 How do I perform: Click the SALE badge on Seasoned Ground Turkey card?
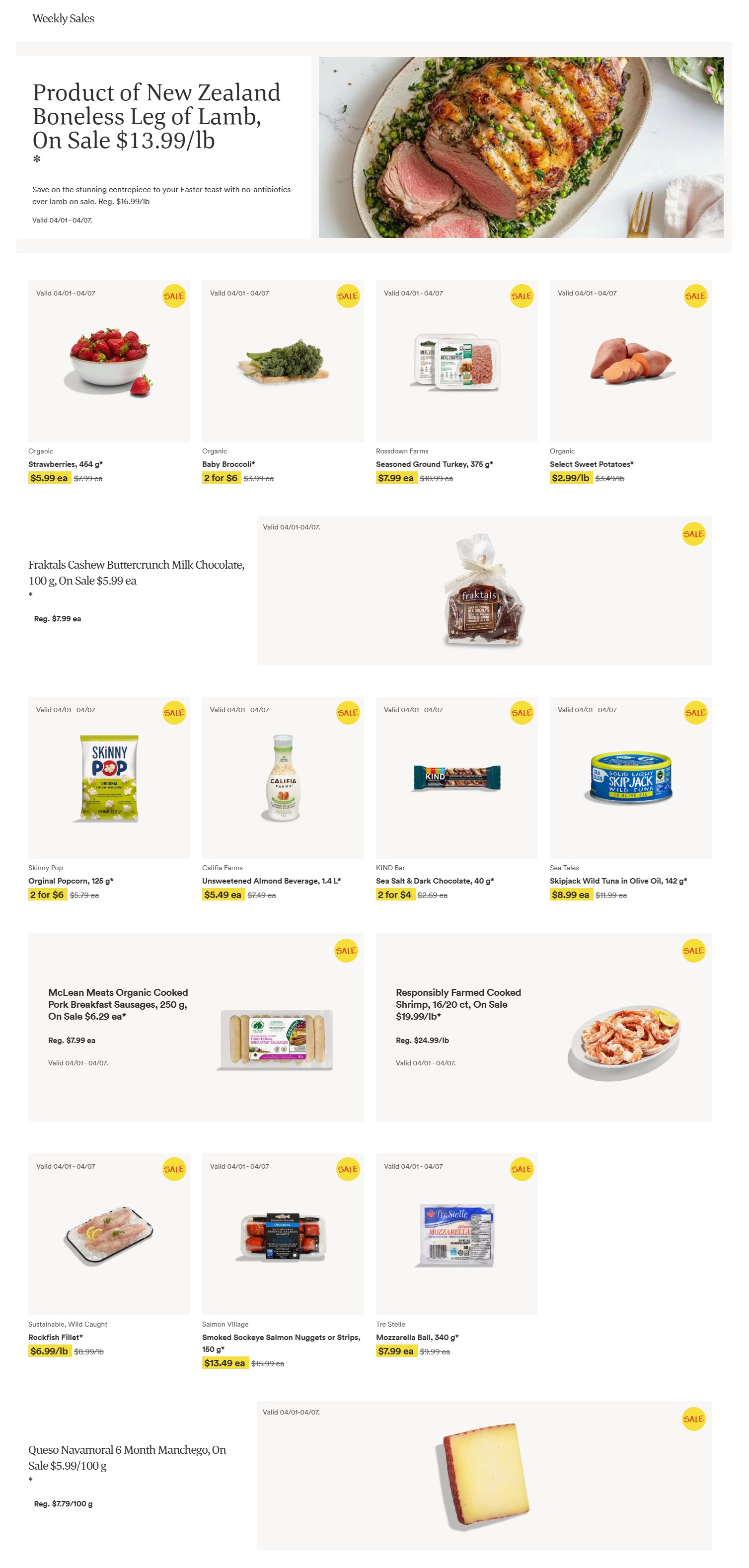[x=523, y=297]
